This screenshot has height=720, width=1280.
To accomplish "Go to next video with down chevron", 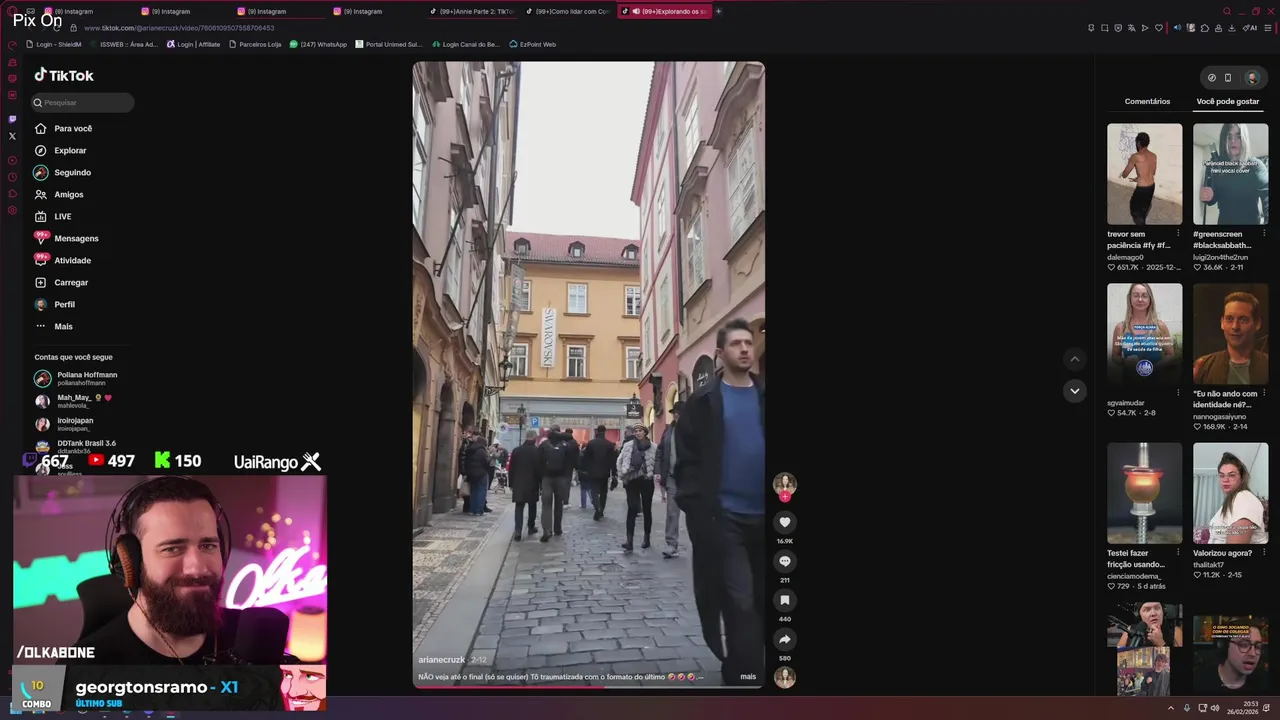I will 1075,391.
